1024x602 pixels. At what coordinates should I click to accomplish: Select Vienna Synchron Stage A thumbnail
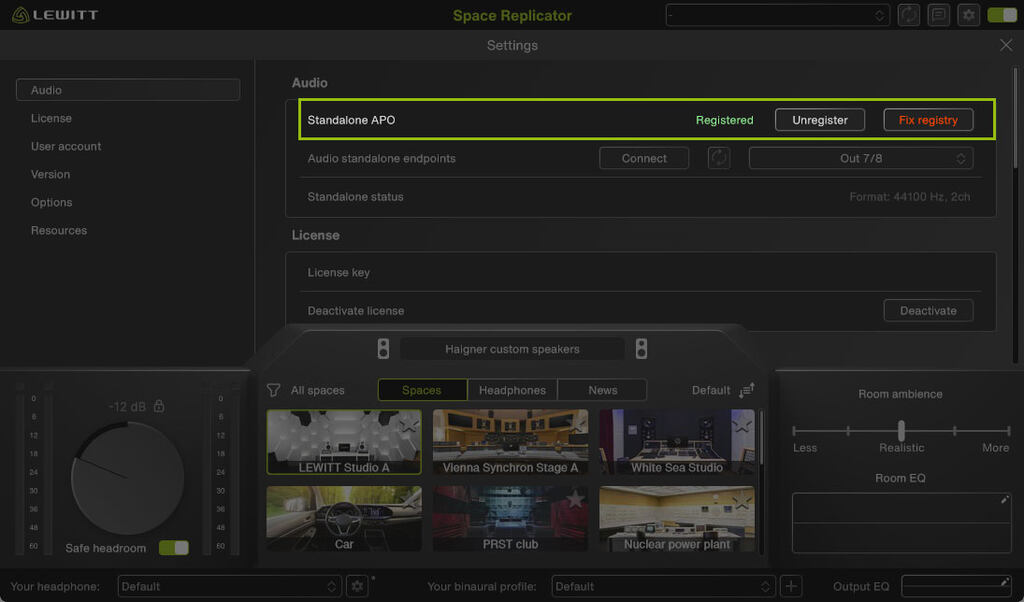pyautogui.click(x=510, y=442)
